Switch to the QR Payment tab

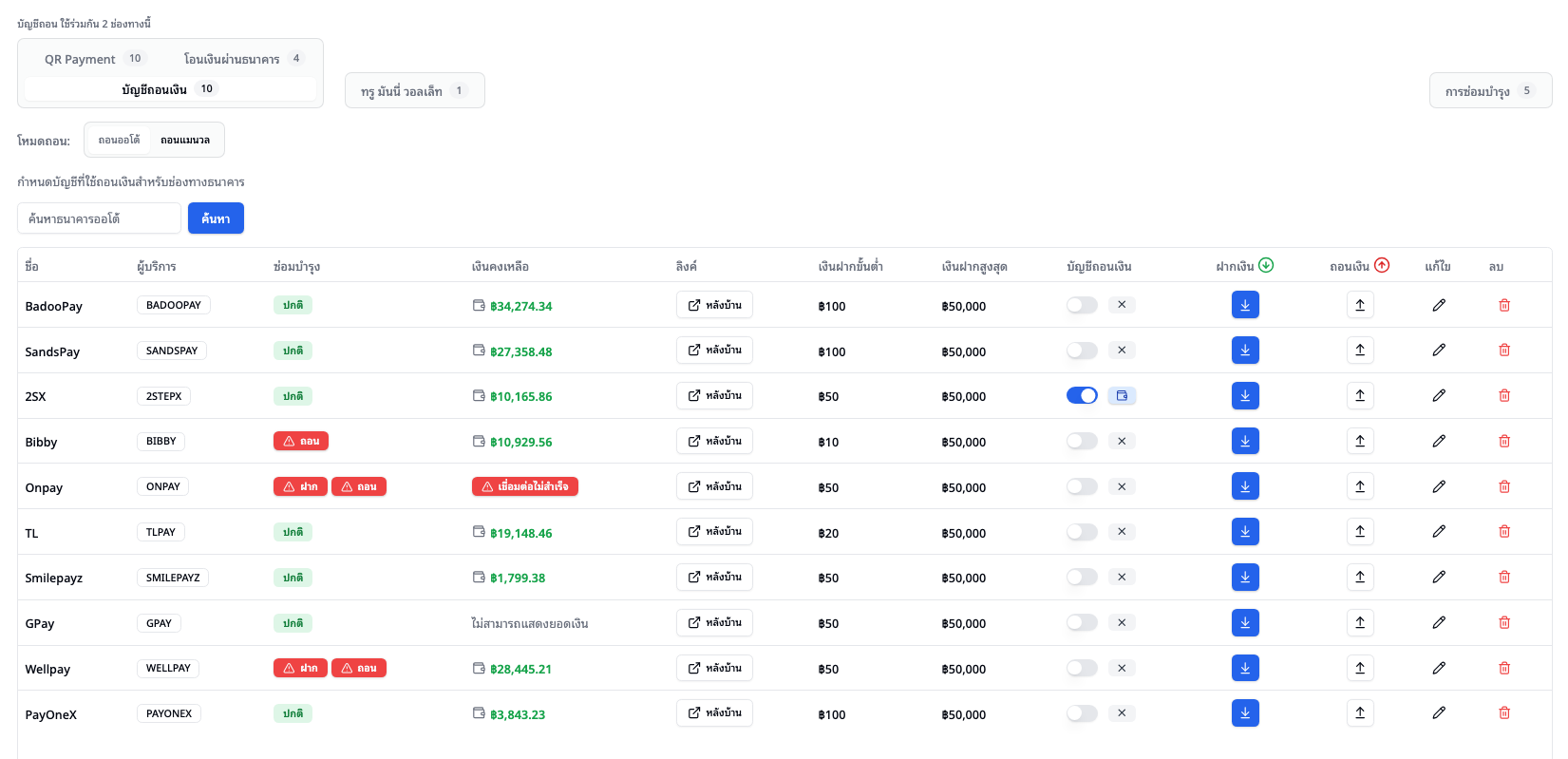(x=93, y=59)
